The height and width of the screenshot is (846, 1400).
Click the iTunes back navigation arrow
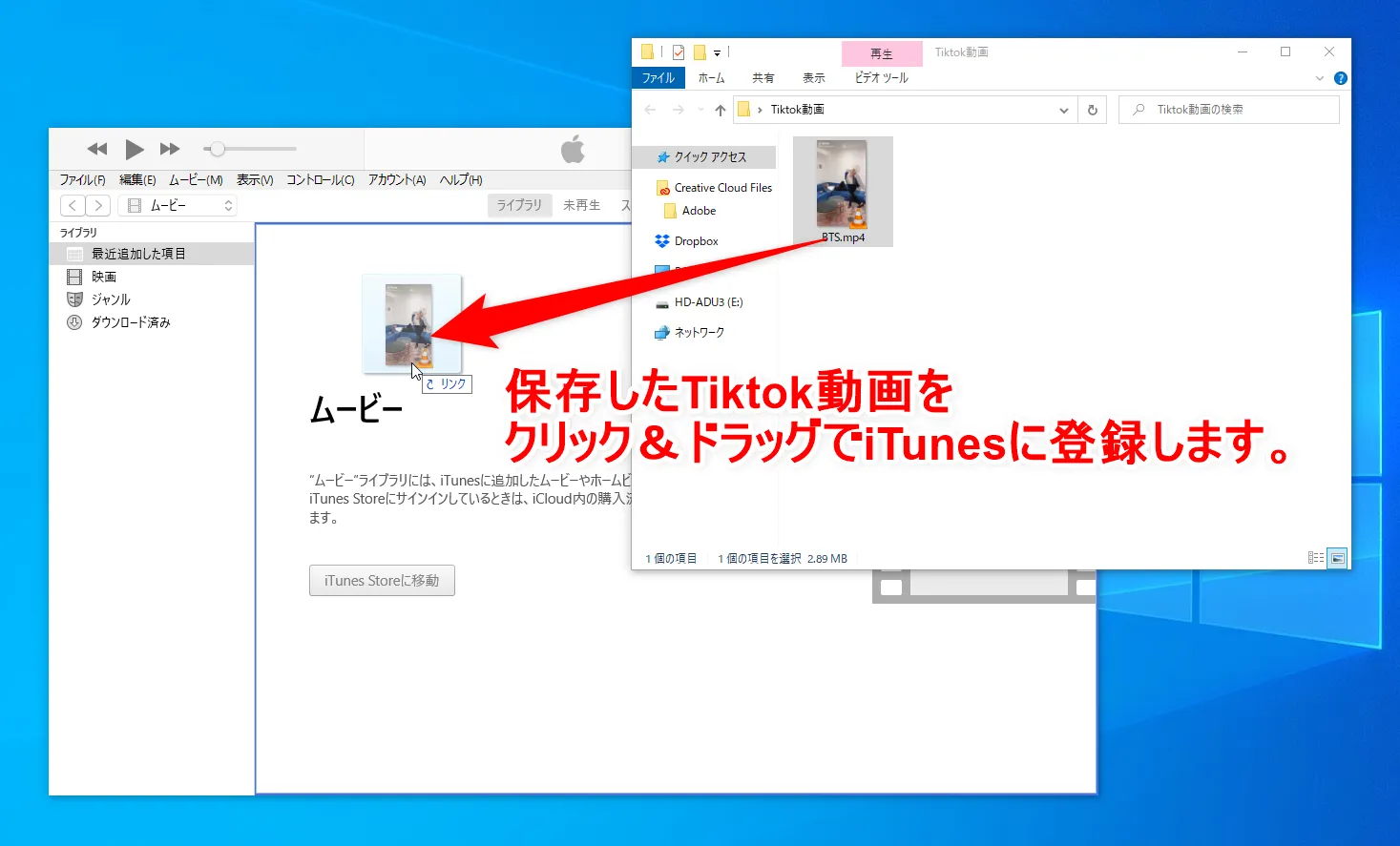tap(73, 205)
